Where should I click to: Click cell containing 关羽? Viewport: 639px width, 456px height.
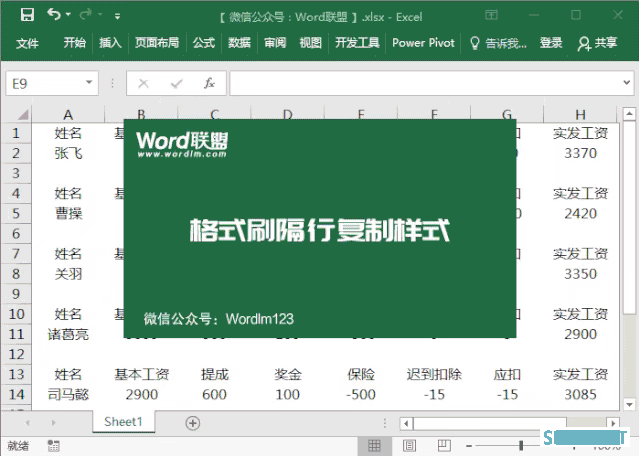[x=68, y=274]
